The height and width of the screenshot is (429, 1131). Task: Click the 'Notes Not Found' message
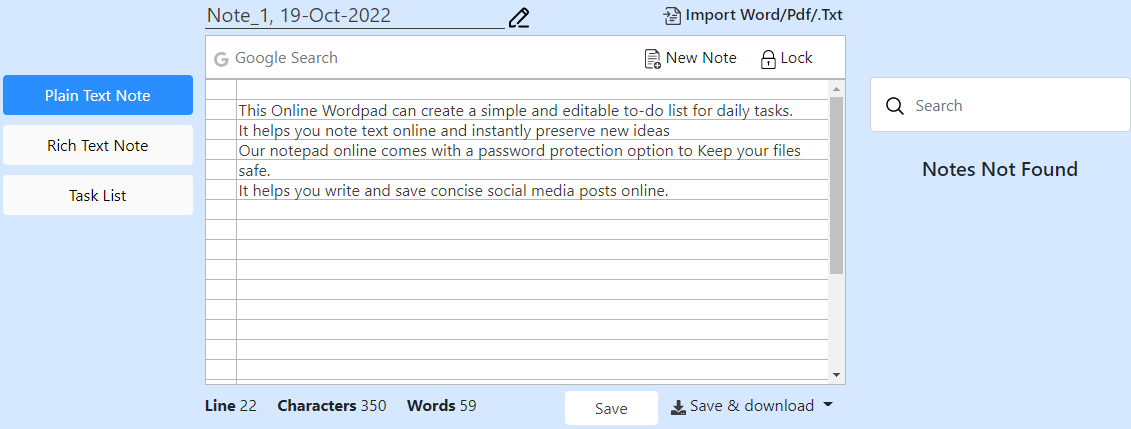(1000, 169)
